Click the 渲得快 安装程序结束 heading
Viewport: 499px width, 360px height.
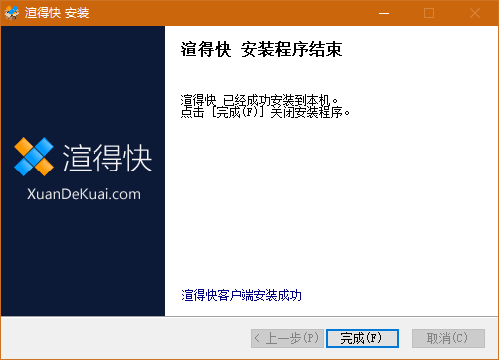pos(261,50)
